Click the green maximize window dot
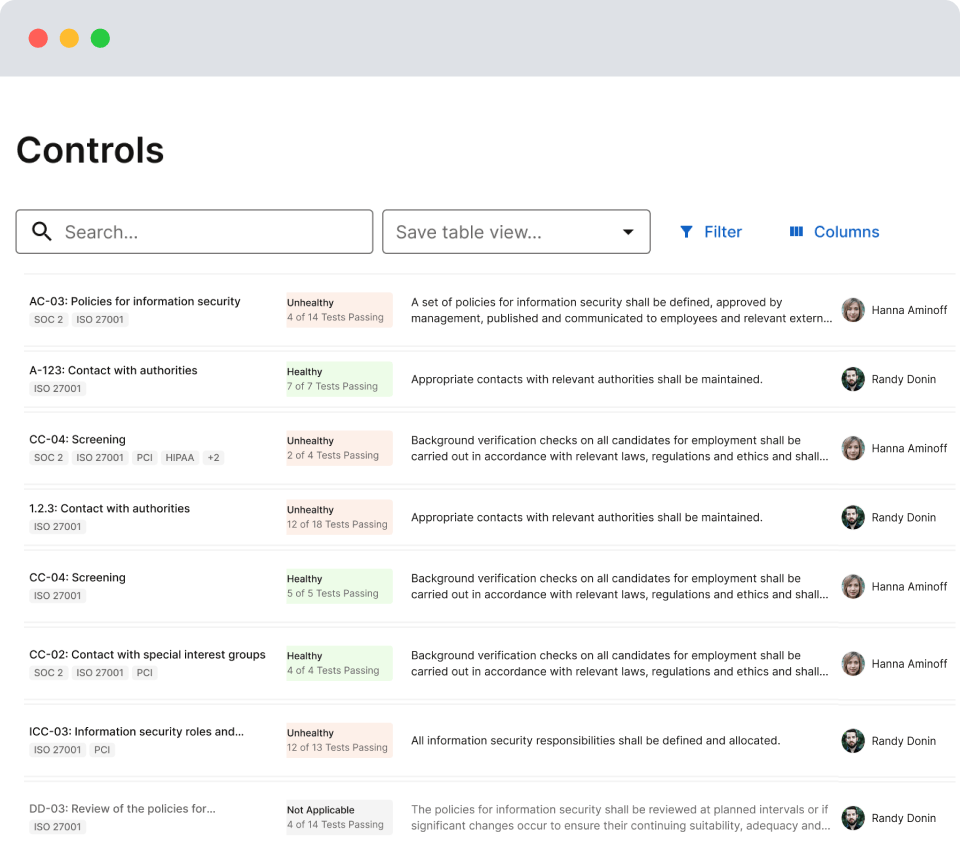Image resolution: width=960 pixels, height=842 pixels. 100,38
